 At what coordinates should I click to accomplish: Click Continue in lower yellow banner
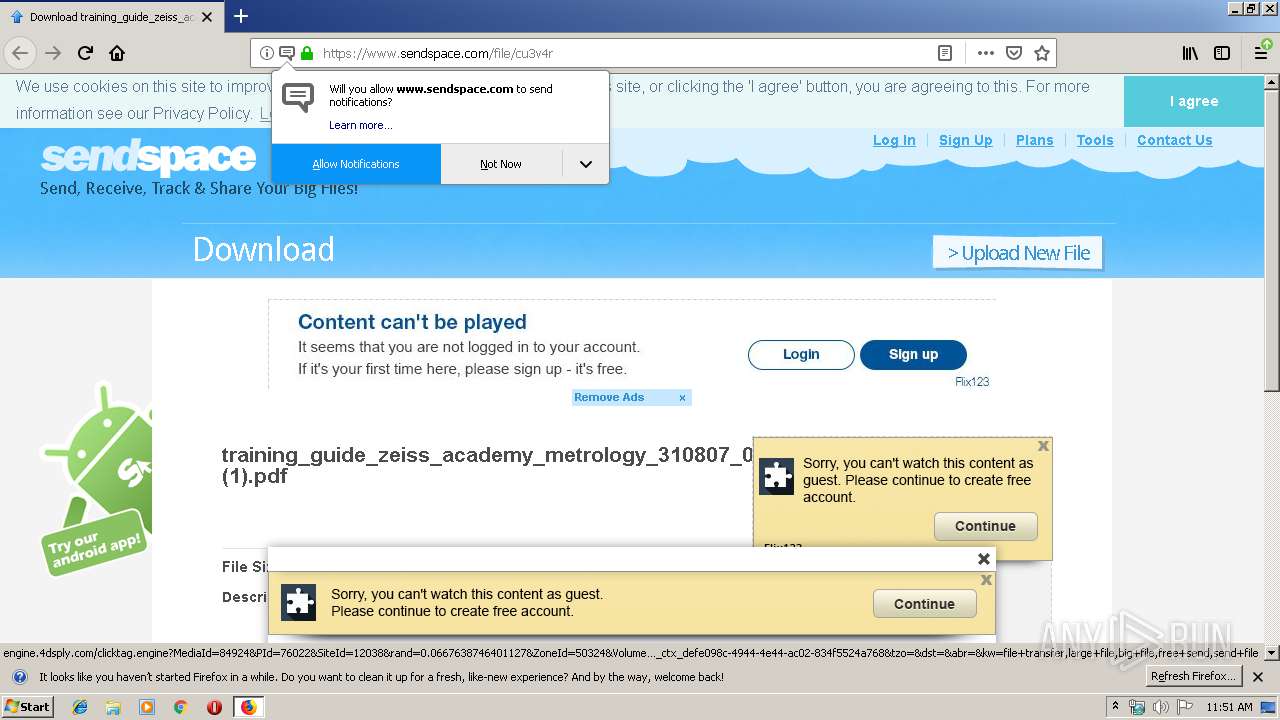pos(924,604)
